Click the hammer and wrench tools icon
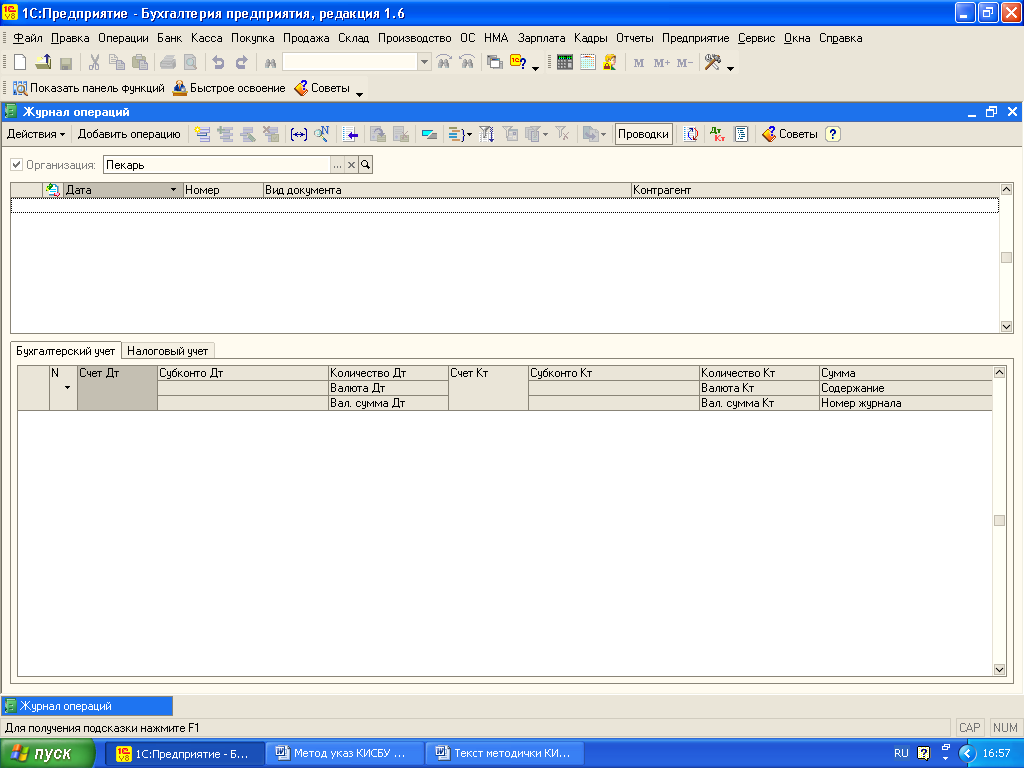Viewport: 1024px width, 768px height. coord(712,63)
